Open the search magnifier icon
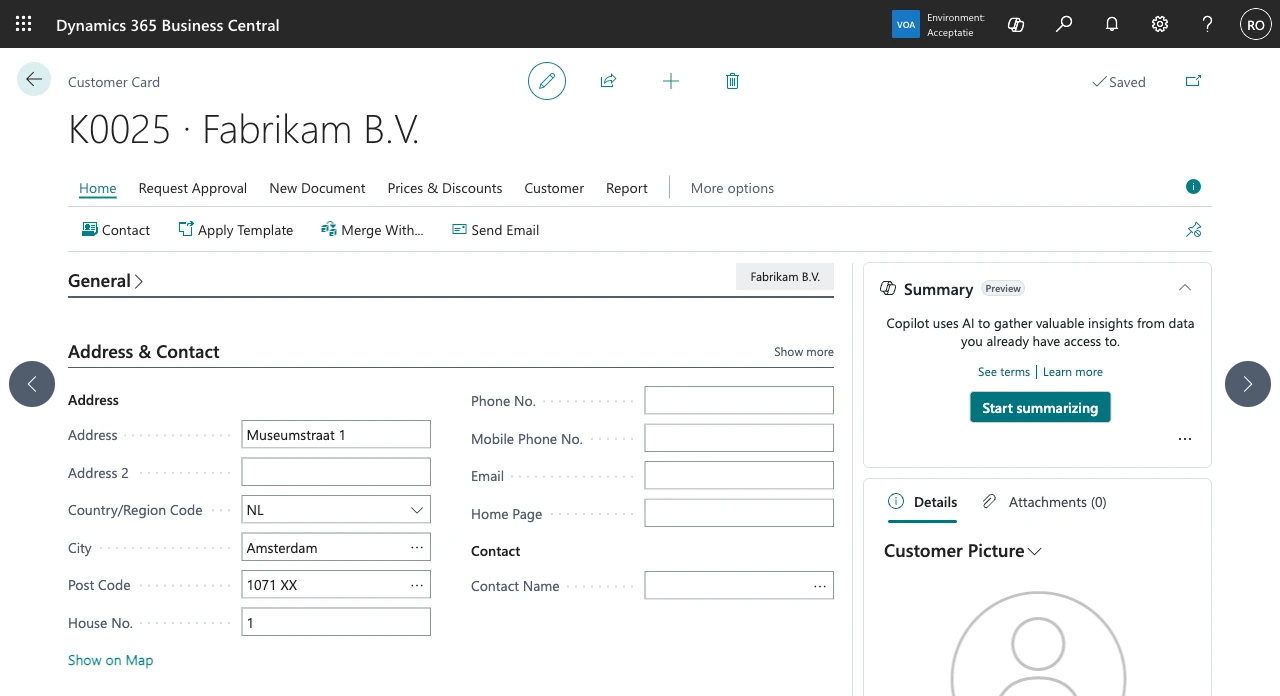This screenshot has height=696, width=1280. tap(1064, 24)
